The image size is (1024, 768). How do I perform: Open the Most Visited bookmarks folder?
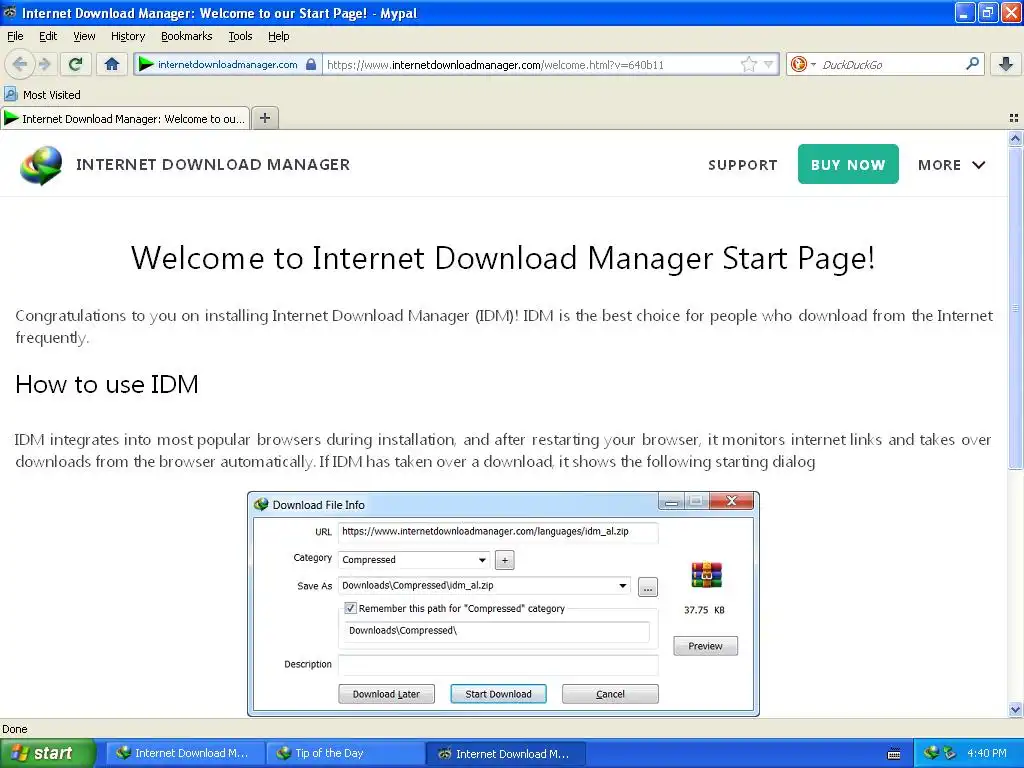coord(42,95)
